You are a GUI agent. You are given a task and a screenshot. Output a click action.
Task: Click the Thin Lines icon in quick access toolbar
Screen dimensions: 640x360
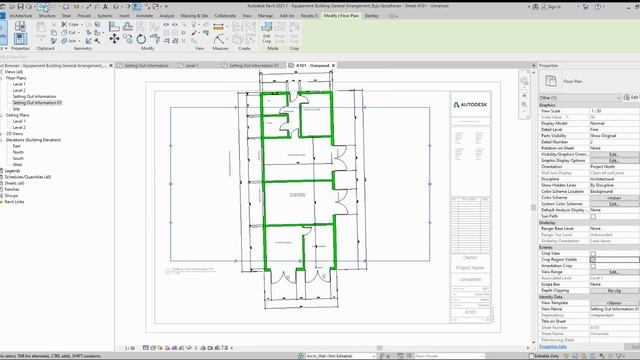pos(137,7)
